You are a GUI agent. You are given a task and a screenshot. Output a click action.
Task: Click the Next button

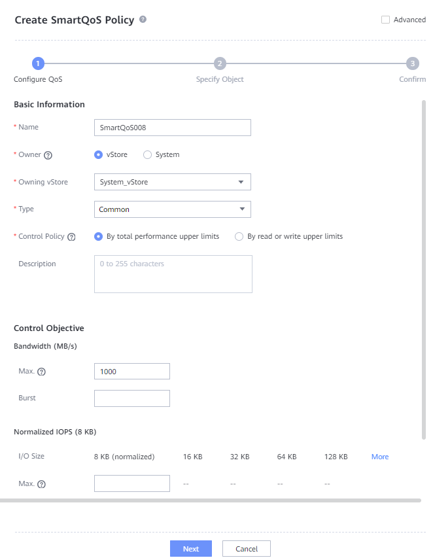[x=191, y=549]
